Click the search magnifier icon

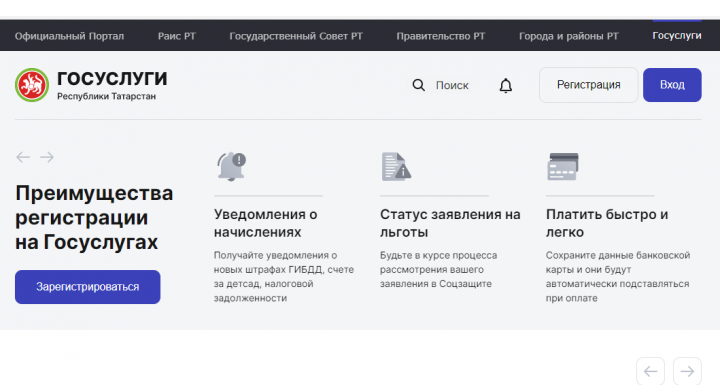tap(418, 85)
